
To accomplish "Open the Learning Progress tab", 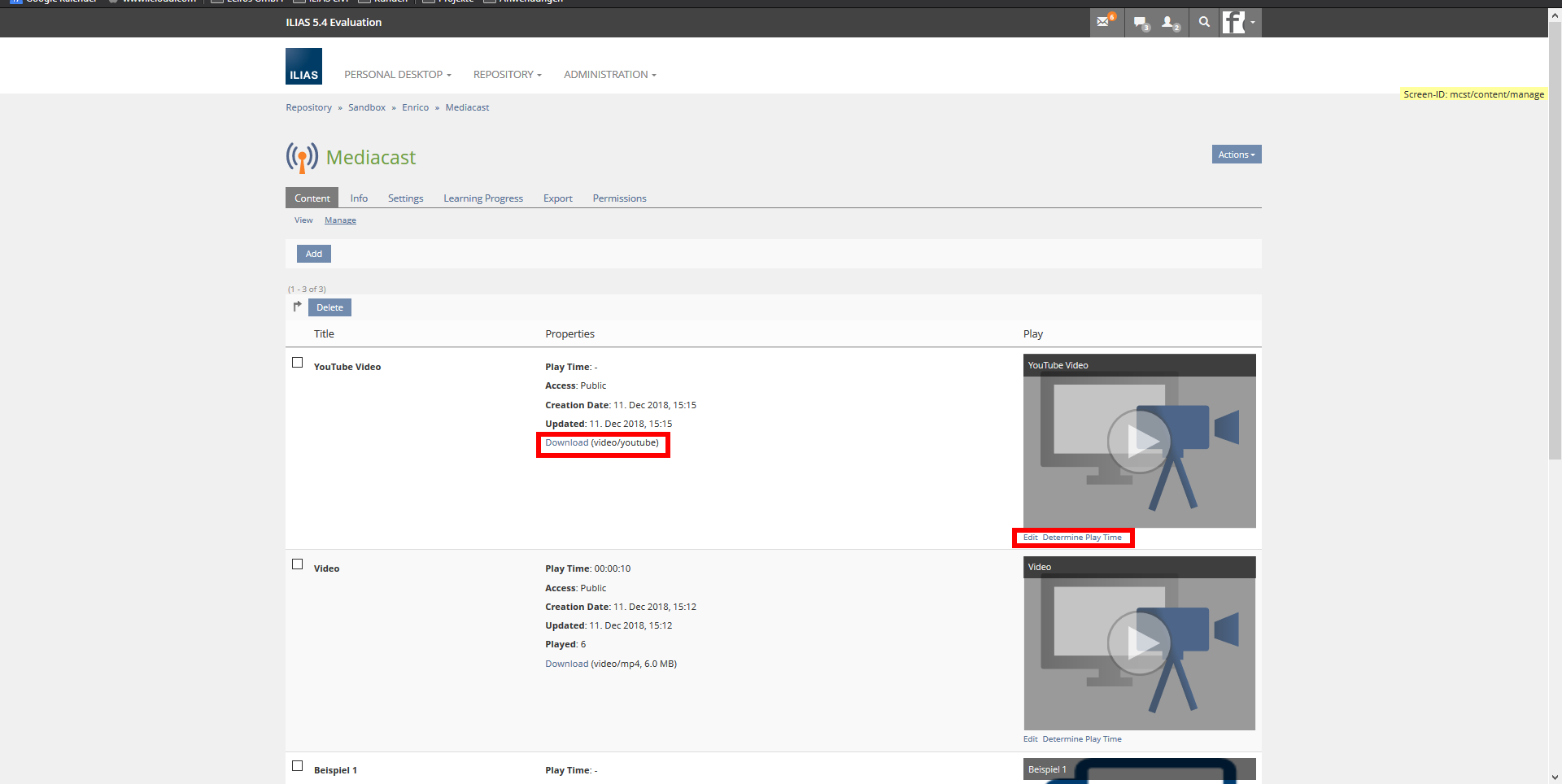I will coord(482,198).
